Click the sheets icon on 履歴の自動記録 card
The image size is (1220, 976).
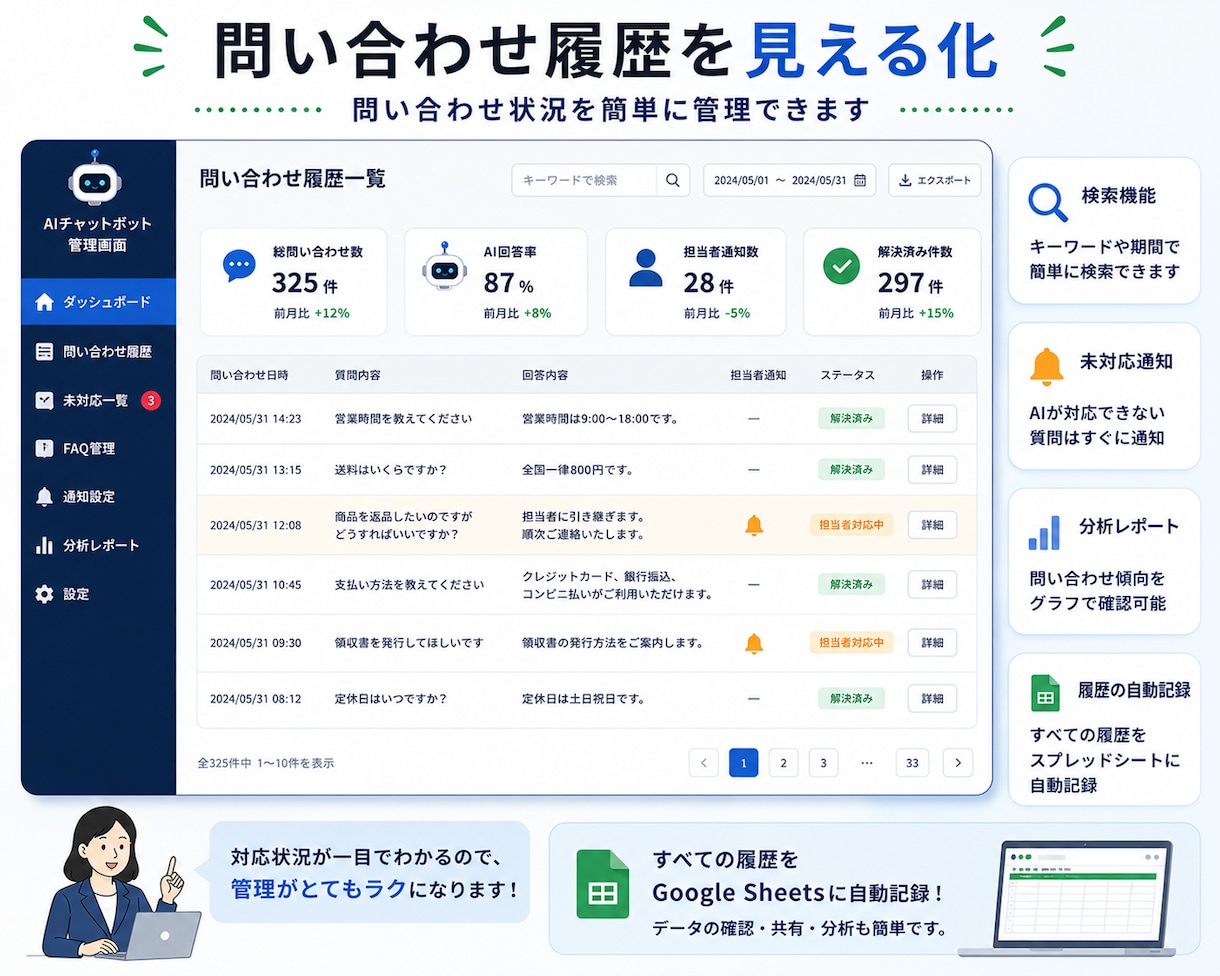1045,692
